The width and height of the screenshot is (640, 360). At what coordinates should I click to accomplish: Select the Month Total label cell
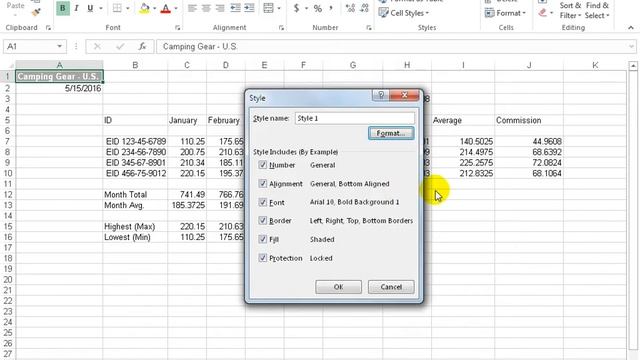pyautogui.click(x=135, y=195)
